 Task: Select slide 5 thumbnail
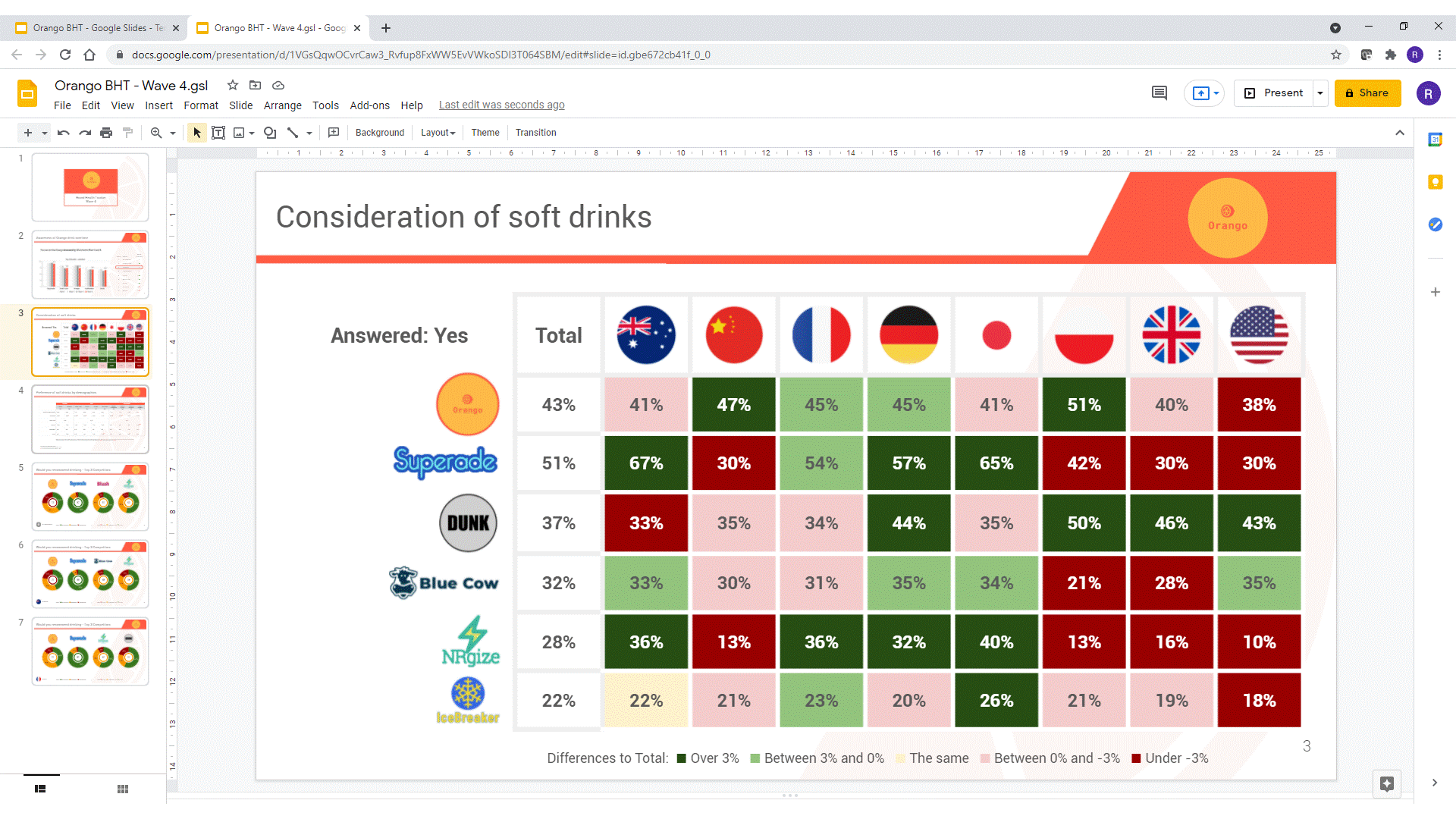(90, 497)
